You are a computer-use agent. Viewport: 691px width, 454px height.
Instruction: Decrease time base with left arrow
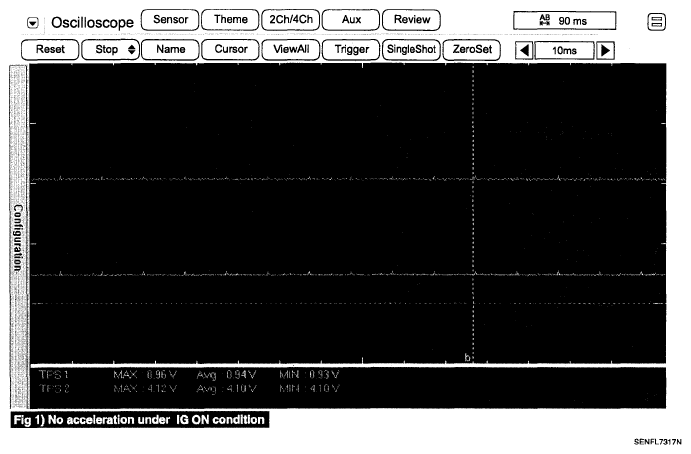click(x=524, y=50)
